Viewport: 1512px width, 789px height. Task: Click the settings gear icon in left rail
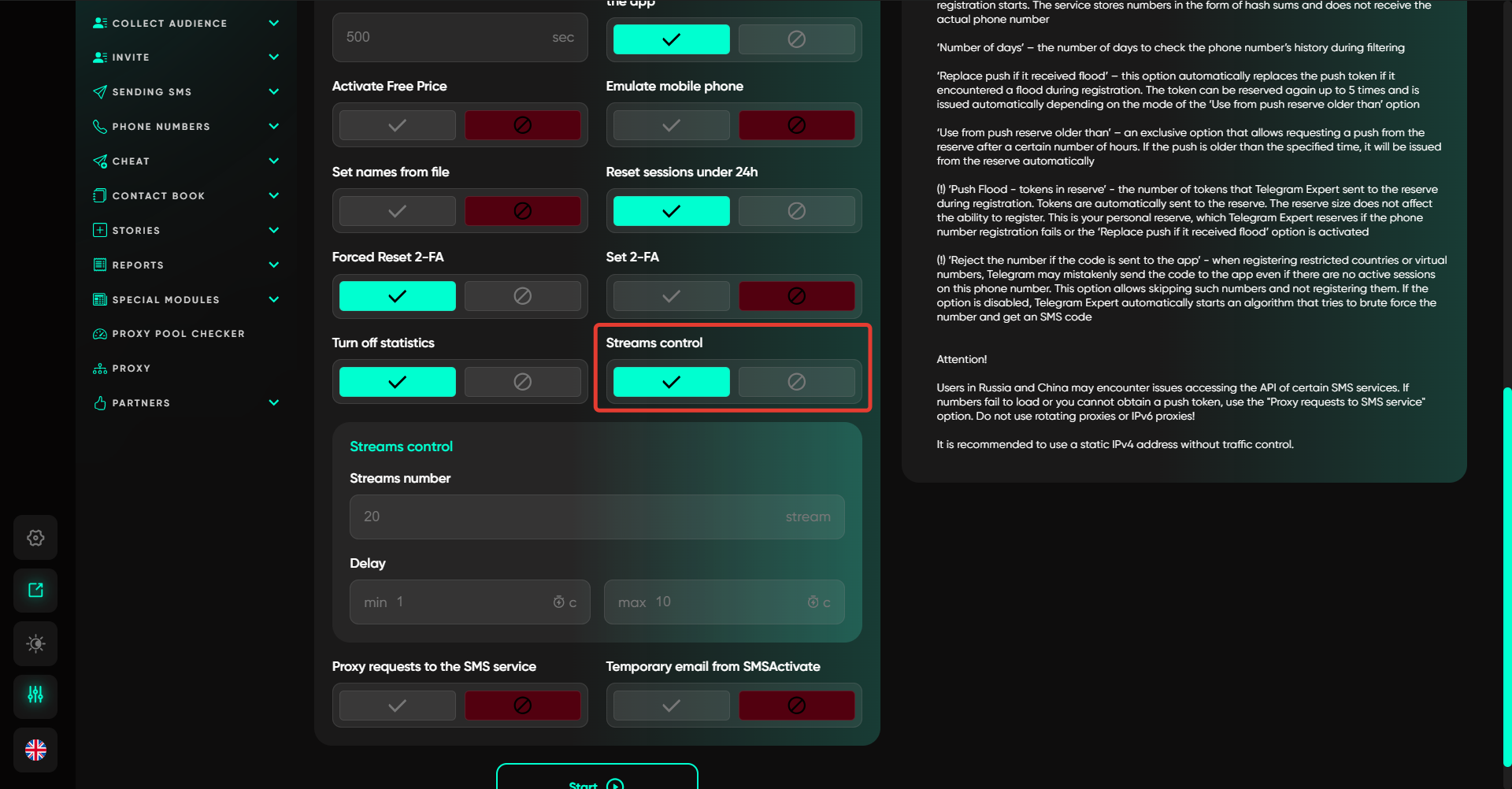(35, 538)
